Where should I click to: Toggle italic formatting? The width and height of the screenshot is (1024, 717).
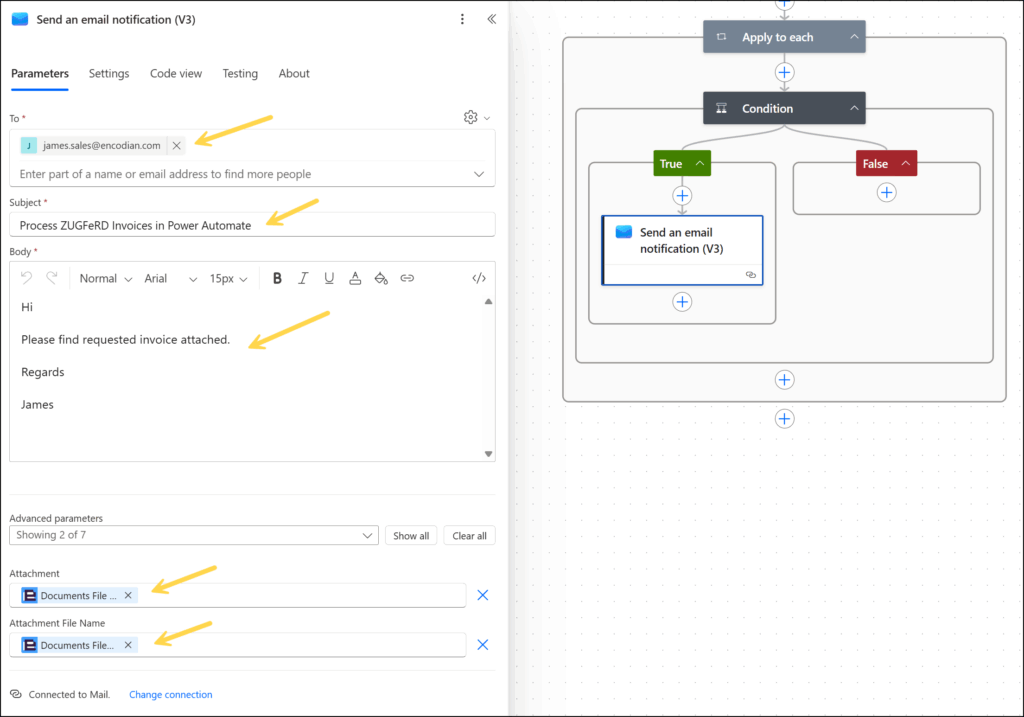(x=303, y=278)
